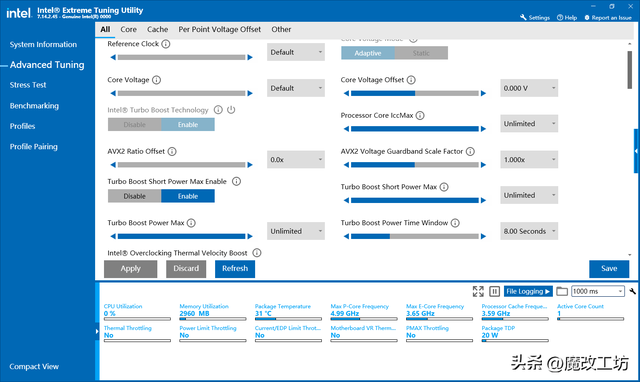Click info icon for Turbo Boost Power Time Window
The width and height of the screenshot is (640, 382).
tap(455, 223)
